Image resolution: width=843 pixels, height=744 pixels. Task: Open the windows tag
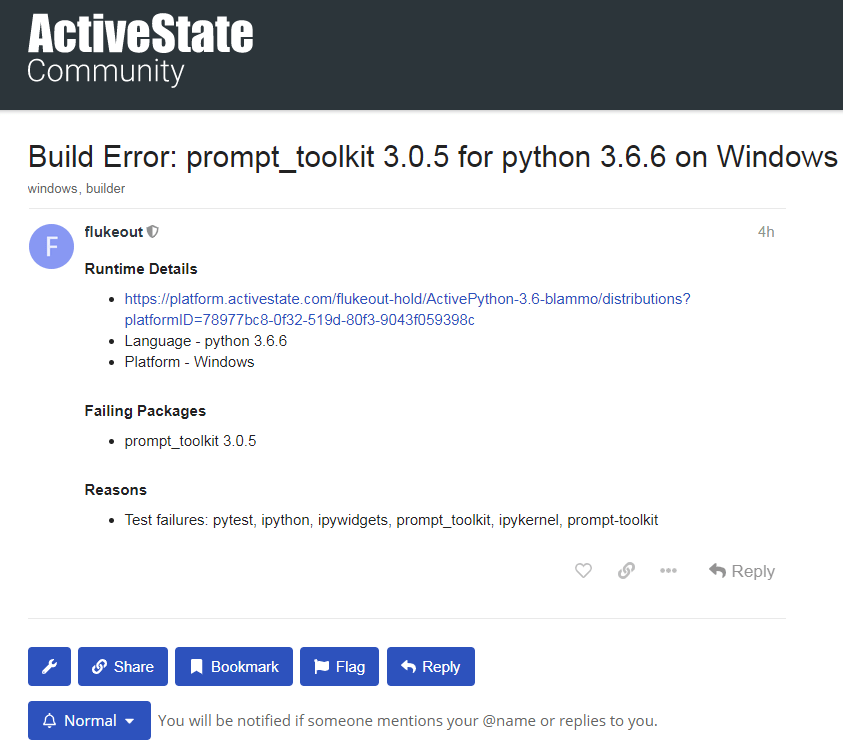click(x=52, y=189)
